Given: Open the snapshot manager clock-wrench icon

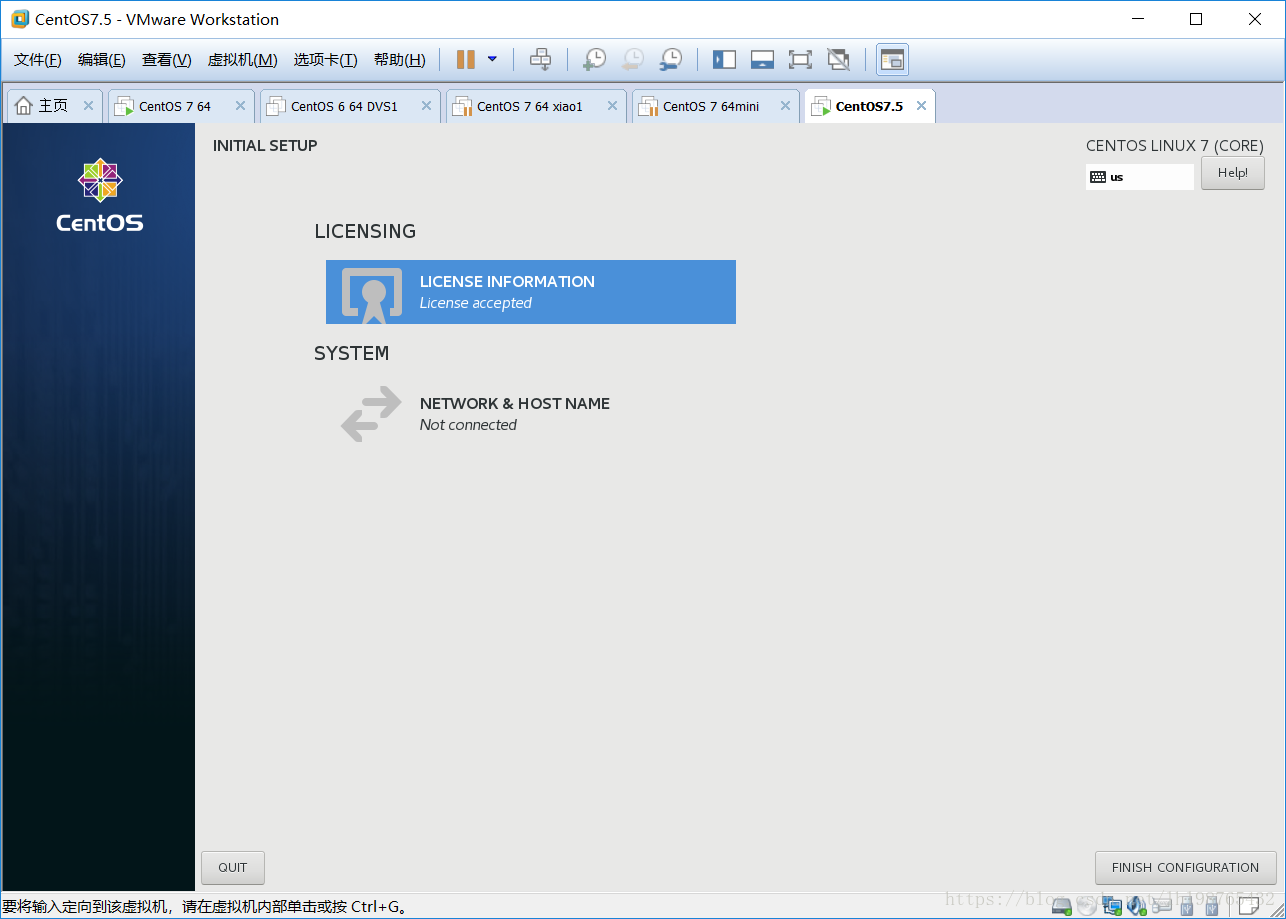Looking at the screenshot, I should (x=670, y=60).
